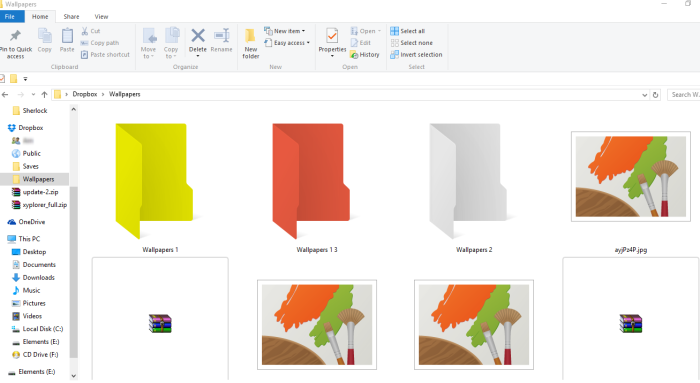The height and width of the screenshot is (383, 700).
Task: Click Invert selection
Action: 416,54
